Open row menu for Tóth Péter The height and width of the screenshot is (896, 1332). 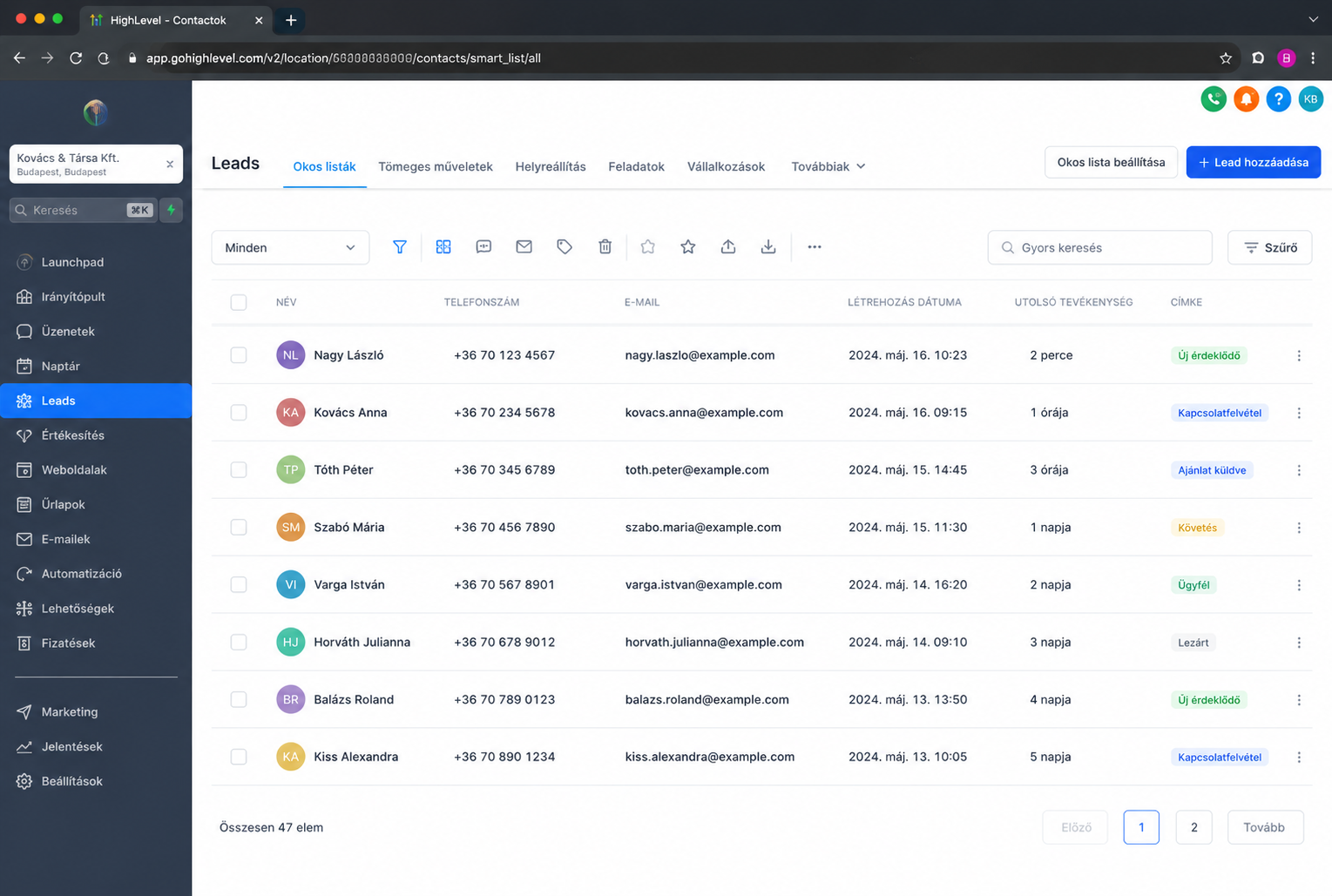(x=1299, y=470)
